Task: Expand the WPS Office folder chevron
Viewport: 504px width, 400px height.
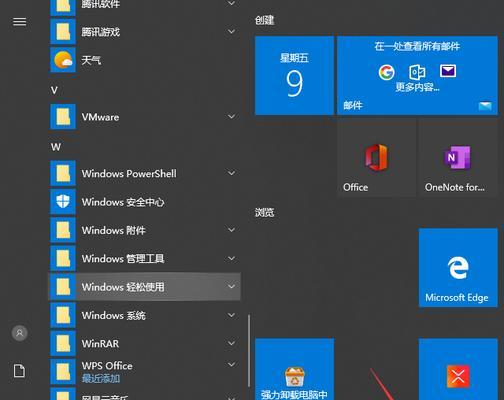Action: pyautogui.click(x=231, y=365)
